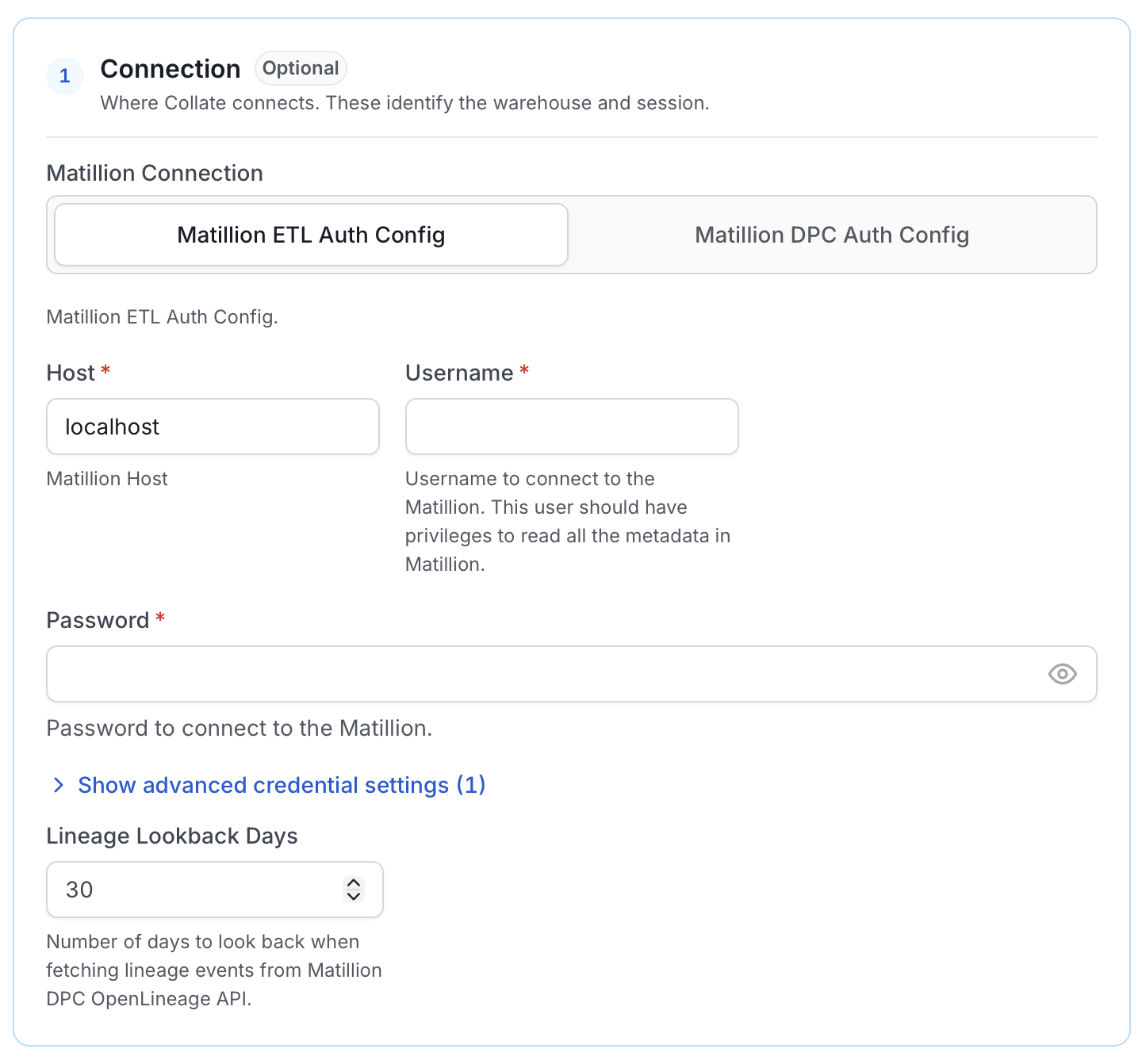Click 'Where Collate connects' description text
The width and height of the screenshot is (1142, 1064).
point(404,103)
